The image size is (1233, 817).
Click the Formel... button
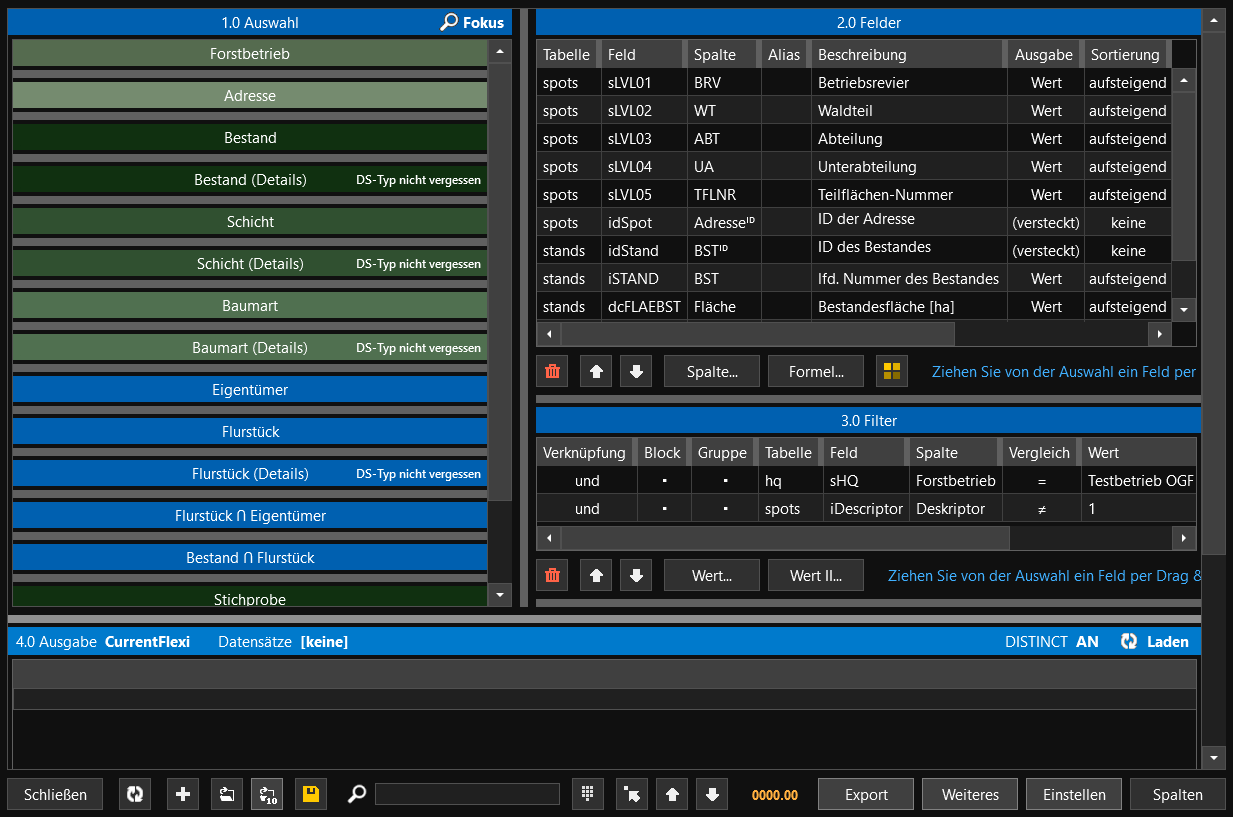point(816,372)
